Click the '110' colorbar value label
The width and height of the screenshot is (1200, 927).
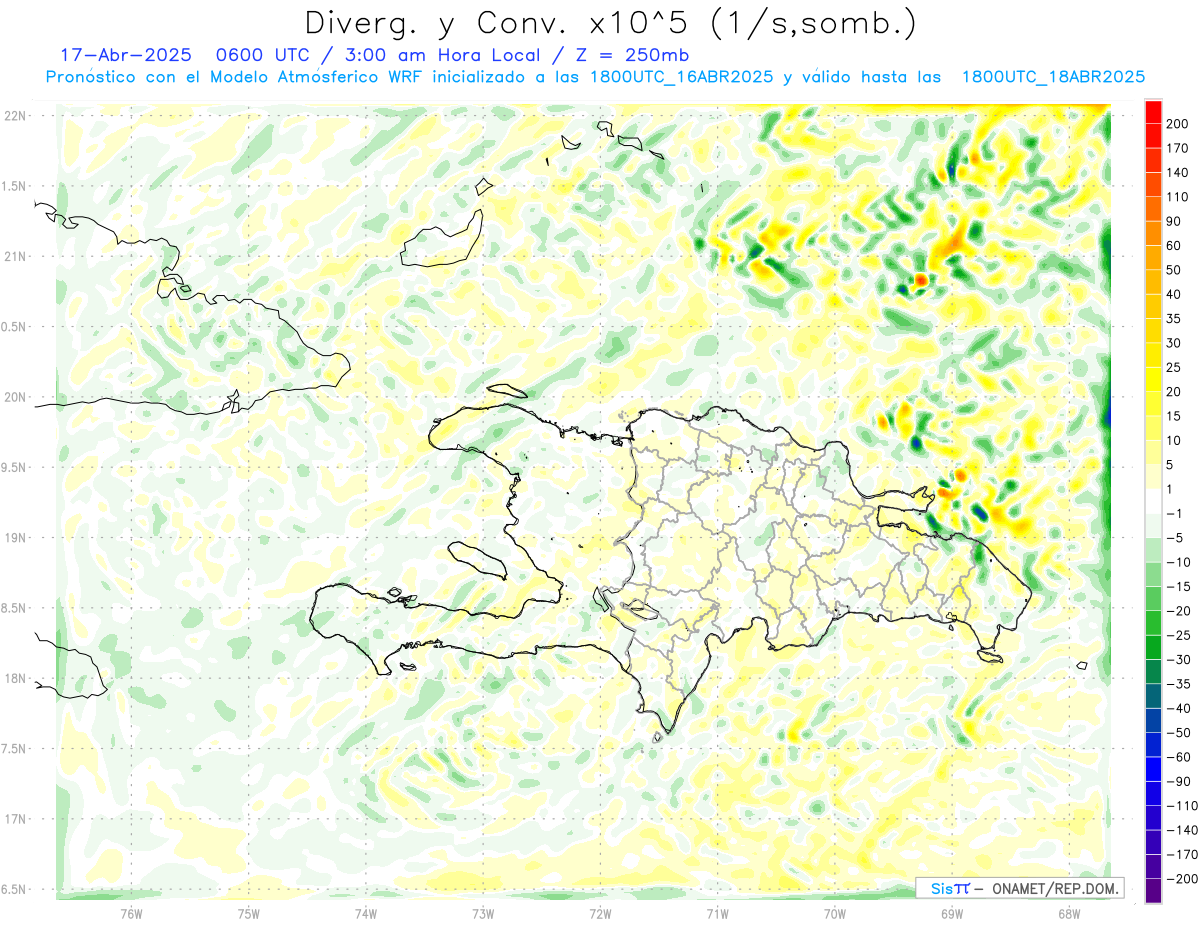tap(1178, 197)
